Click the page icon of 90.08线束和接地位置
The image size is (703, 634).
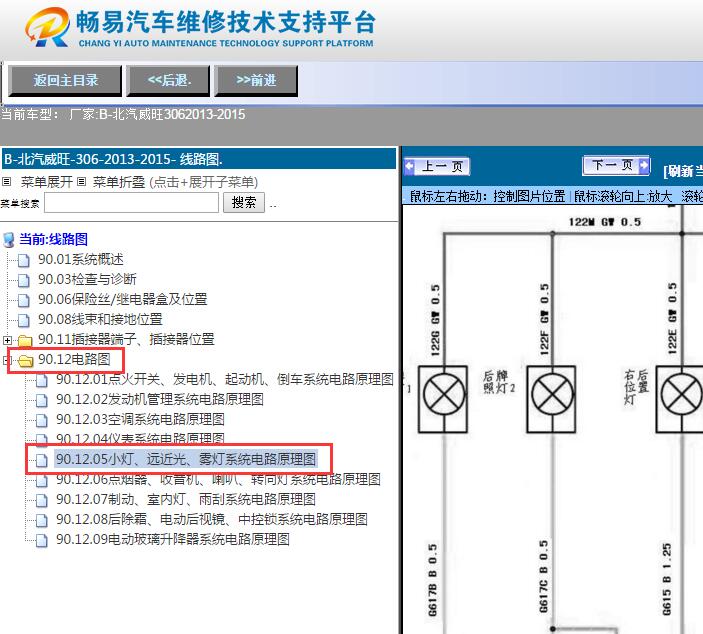[x=23, y=320]
